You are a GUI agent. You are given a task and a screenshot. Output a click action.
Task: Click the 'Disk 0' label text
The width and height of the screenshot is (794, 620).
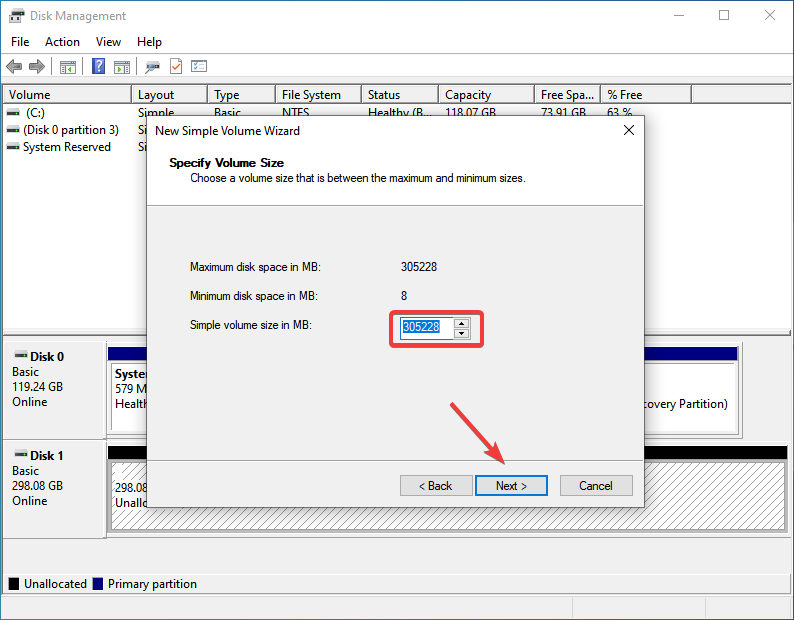coord(47,357)
